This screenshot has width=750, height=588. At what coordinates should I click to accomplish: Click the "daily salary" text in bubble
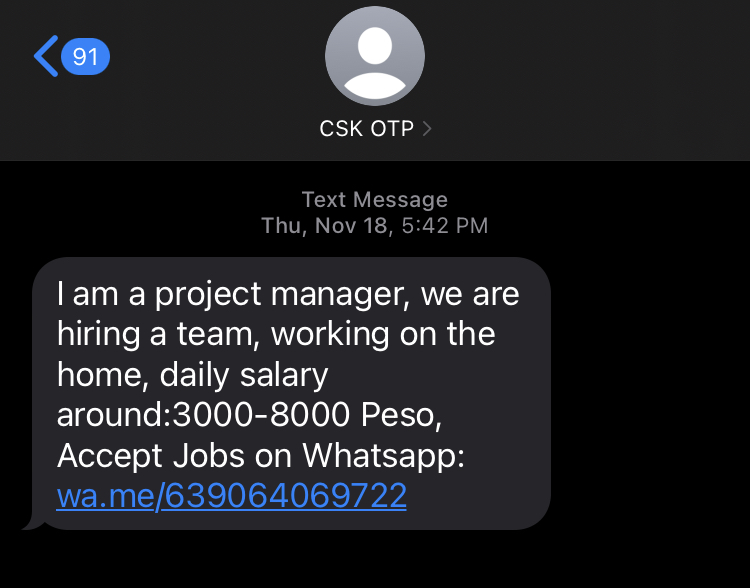(244, 374)
